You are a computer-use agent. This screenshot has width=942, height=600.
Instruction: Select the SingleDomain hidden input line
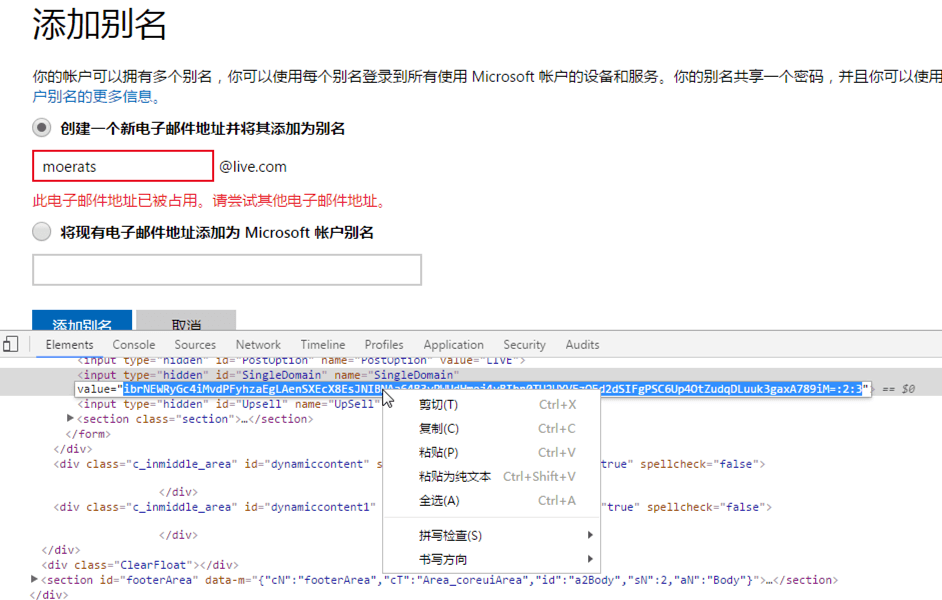click(269, 375)
